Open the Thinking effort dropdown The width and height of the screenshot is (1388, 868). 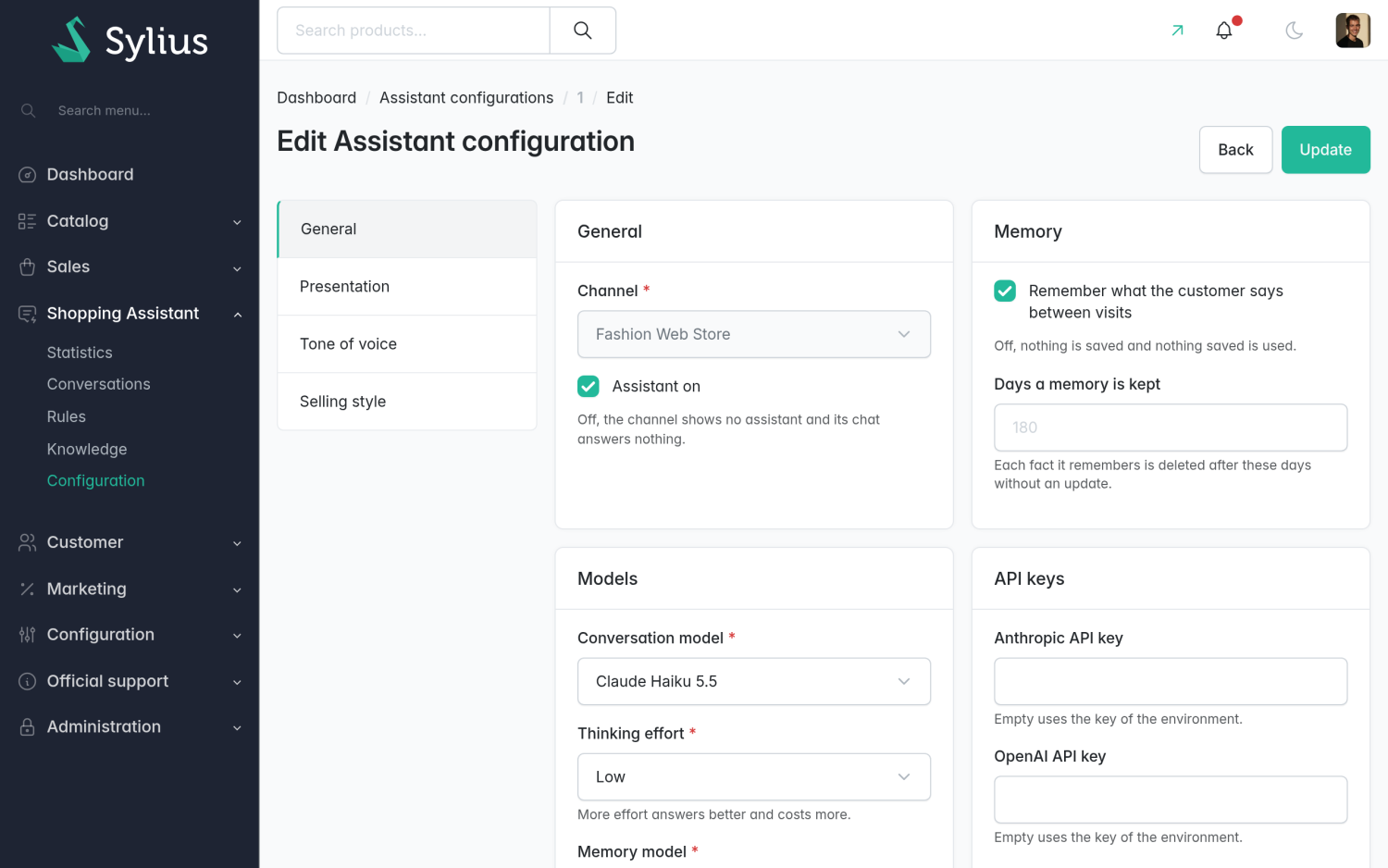point(754,776)
